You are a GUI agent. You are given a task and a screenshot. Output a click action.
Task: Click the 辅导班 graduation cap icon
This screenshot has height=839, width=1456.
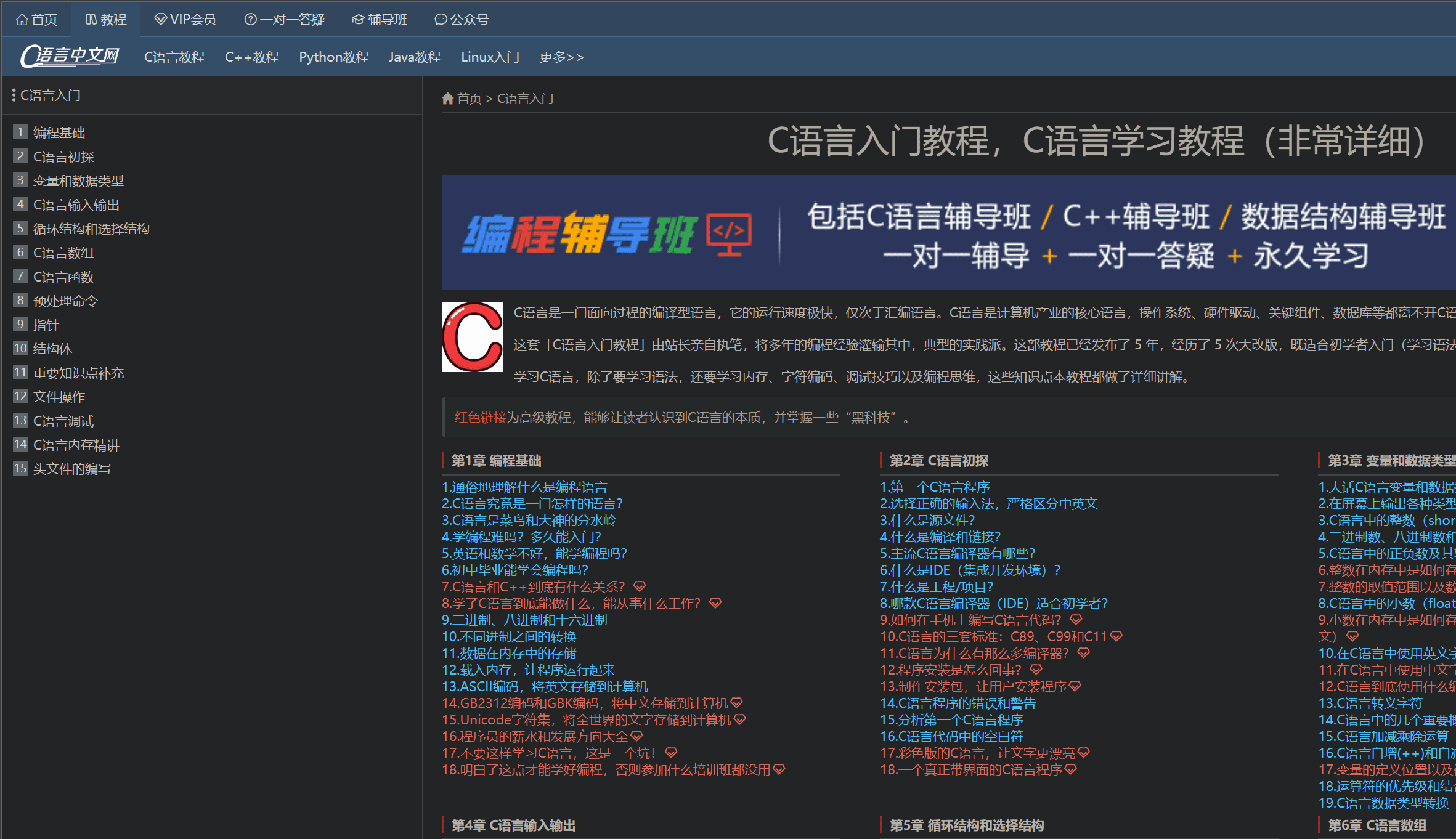[x=357, y=19]
